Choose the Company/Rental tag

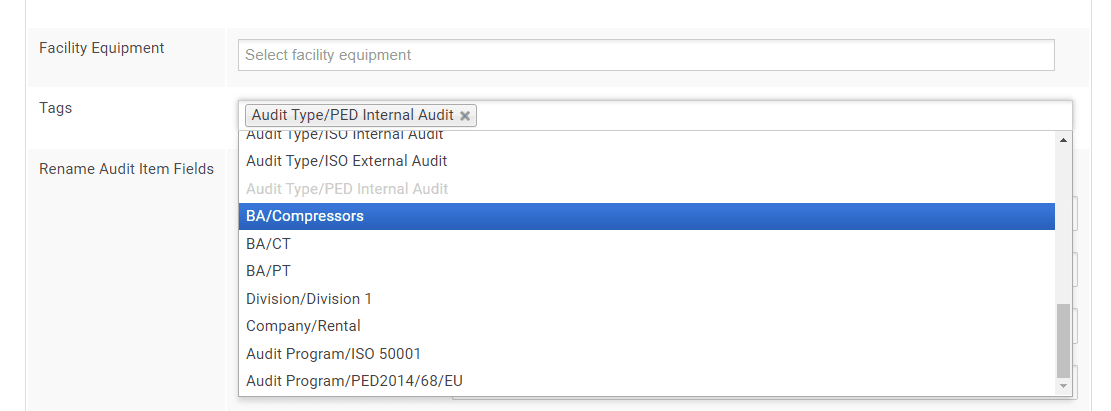click(303, 326)
